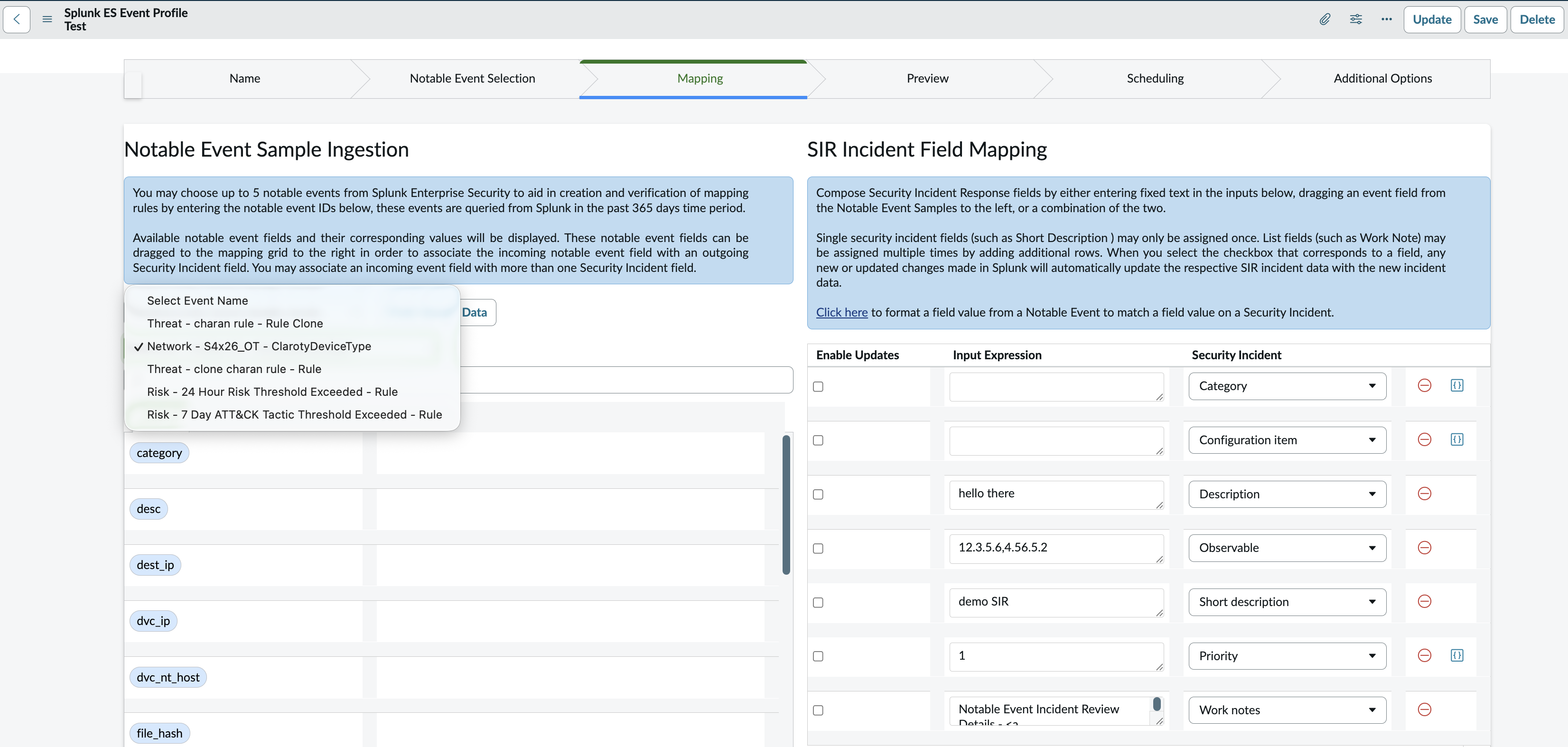
Task: Go to the Name step tab
Action: click(x=245, y=78)
